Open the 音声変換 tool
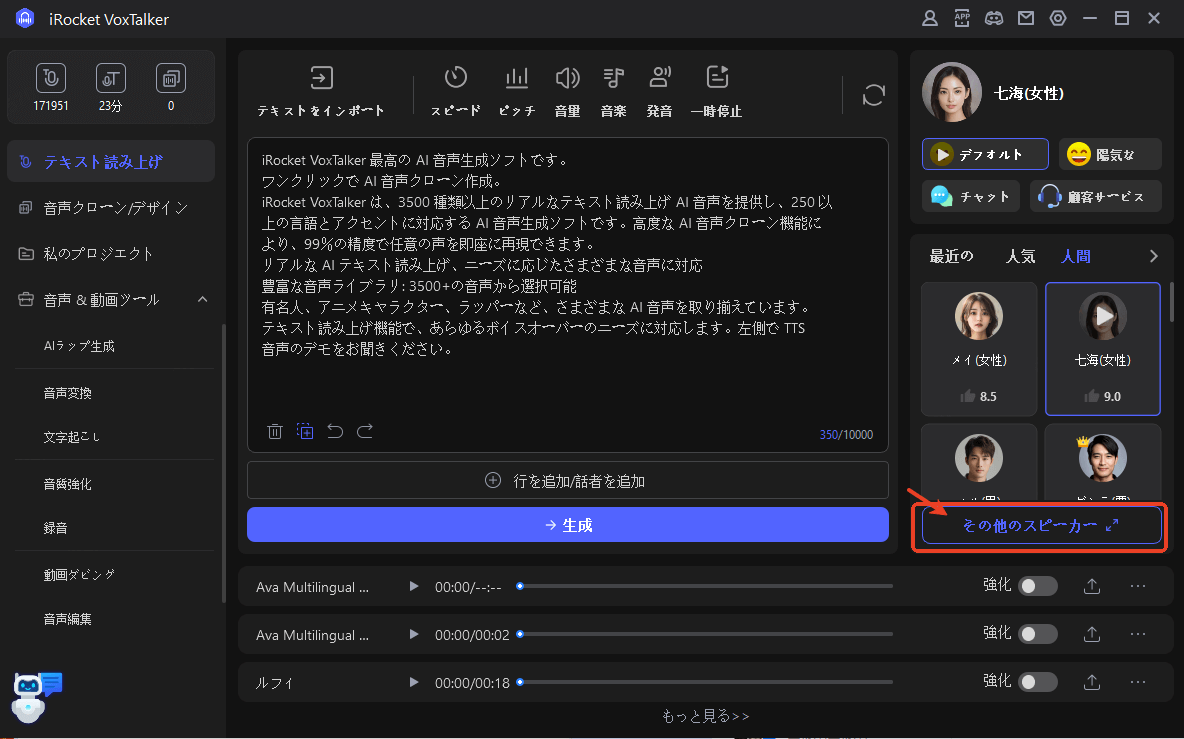The height and width of the screenshot is (739, 1184). (67, 393)
